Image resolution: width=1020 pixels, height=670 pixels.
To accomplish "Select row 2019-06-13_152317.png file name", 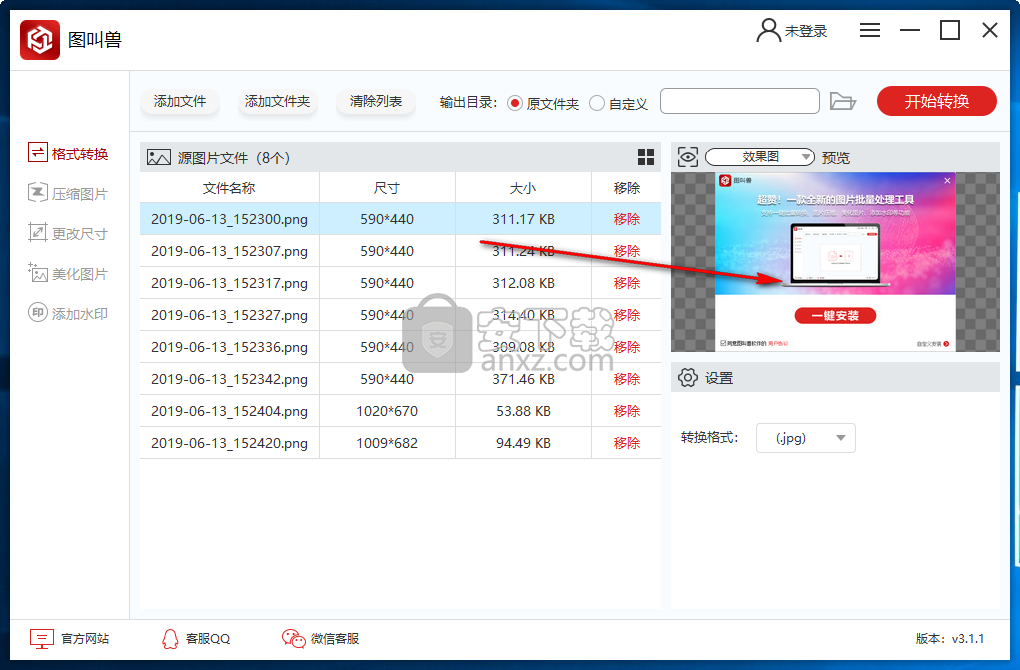I will click(x=229, y=283).
